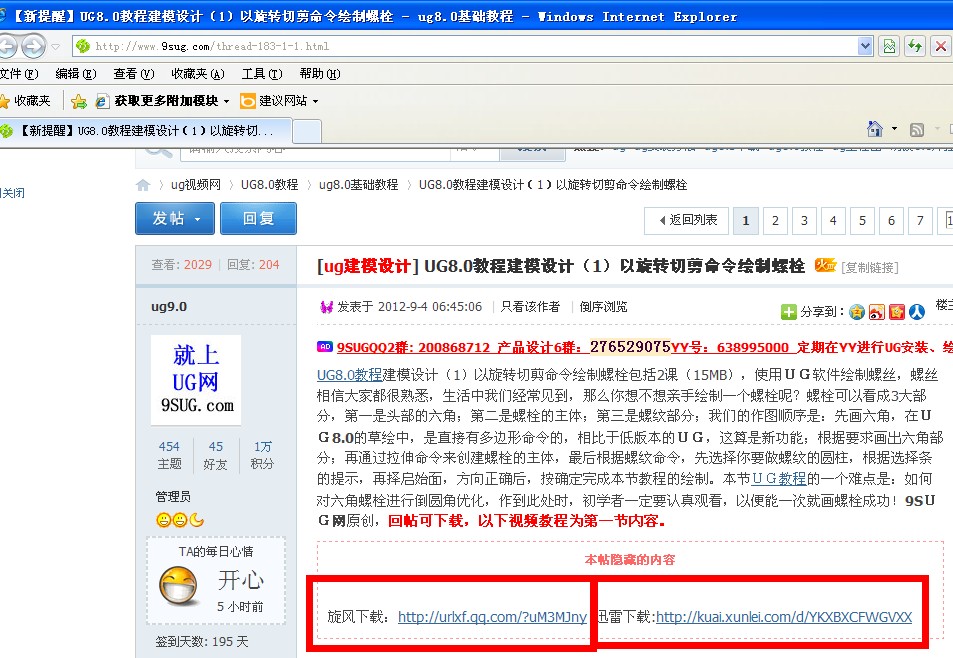Open the ug9.0 author profile name
953x658 pixels.
tap(169, 307)
